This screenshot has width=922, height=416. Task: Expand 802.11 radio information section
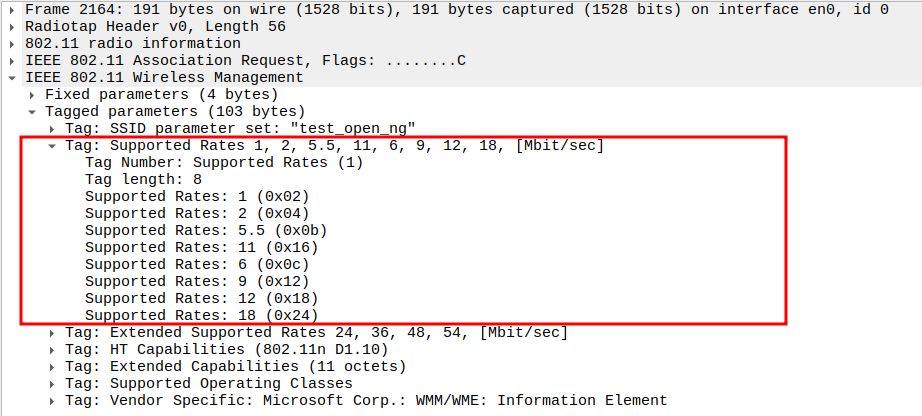click(x=12, y=44)
